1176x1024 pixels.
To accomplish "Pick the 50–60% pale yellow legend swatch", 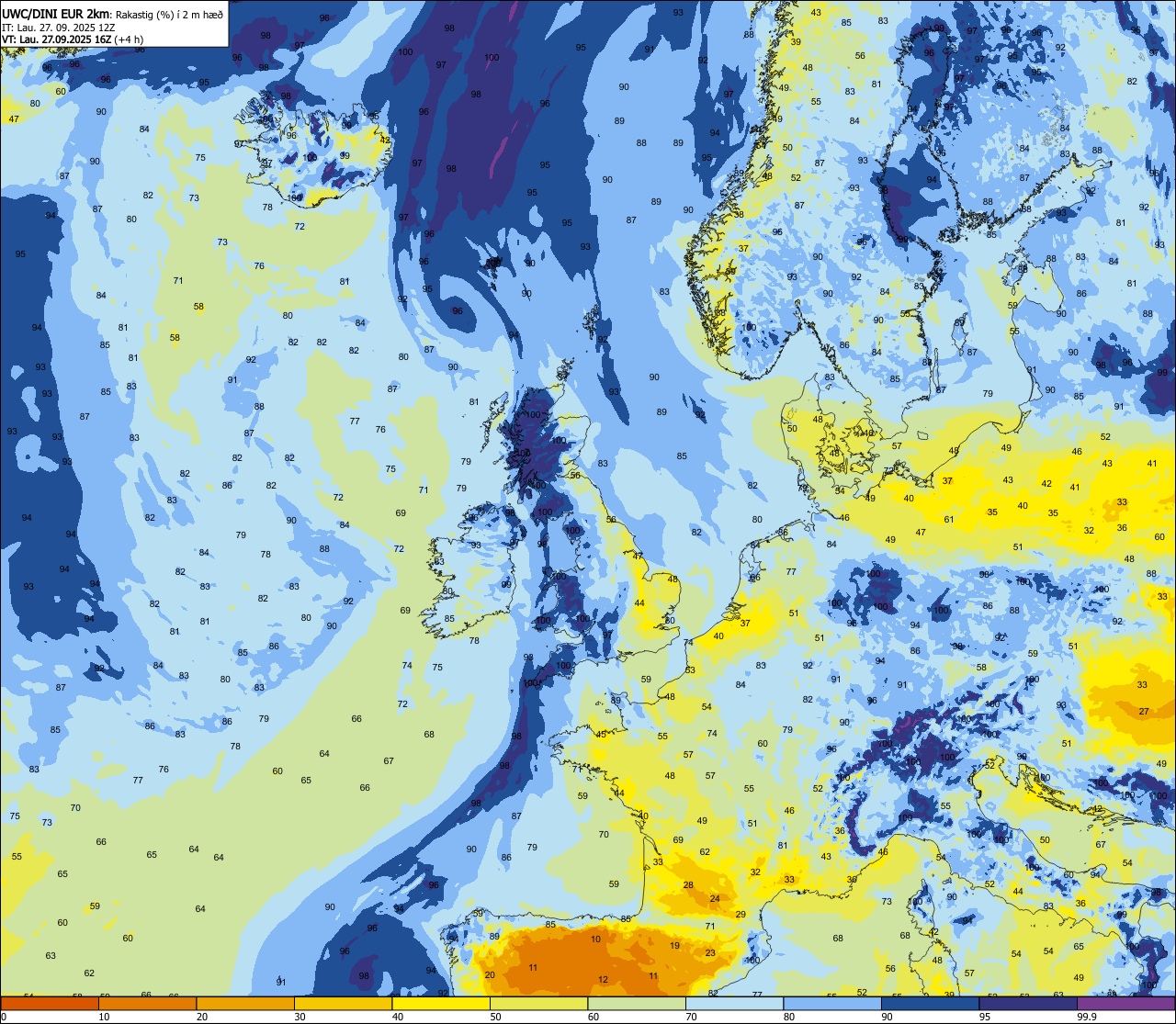I will (x=538, y=1003).
